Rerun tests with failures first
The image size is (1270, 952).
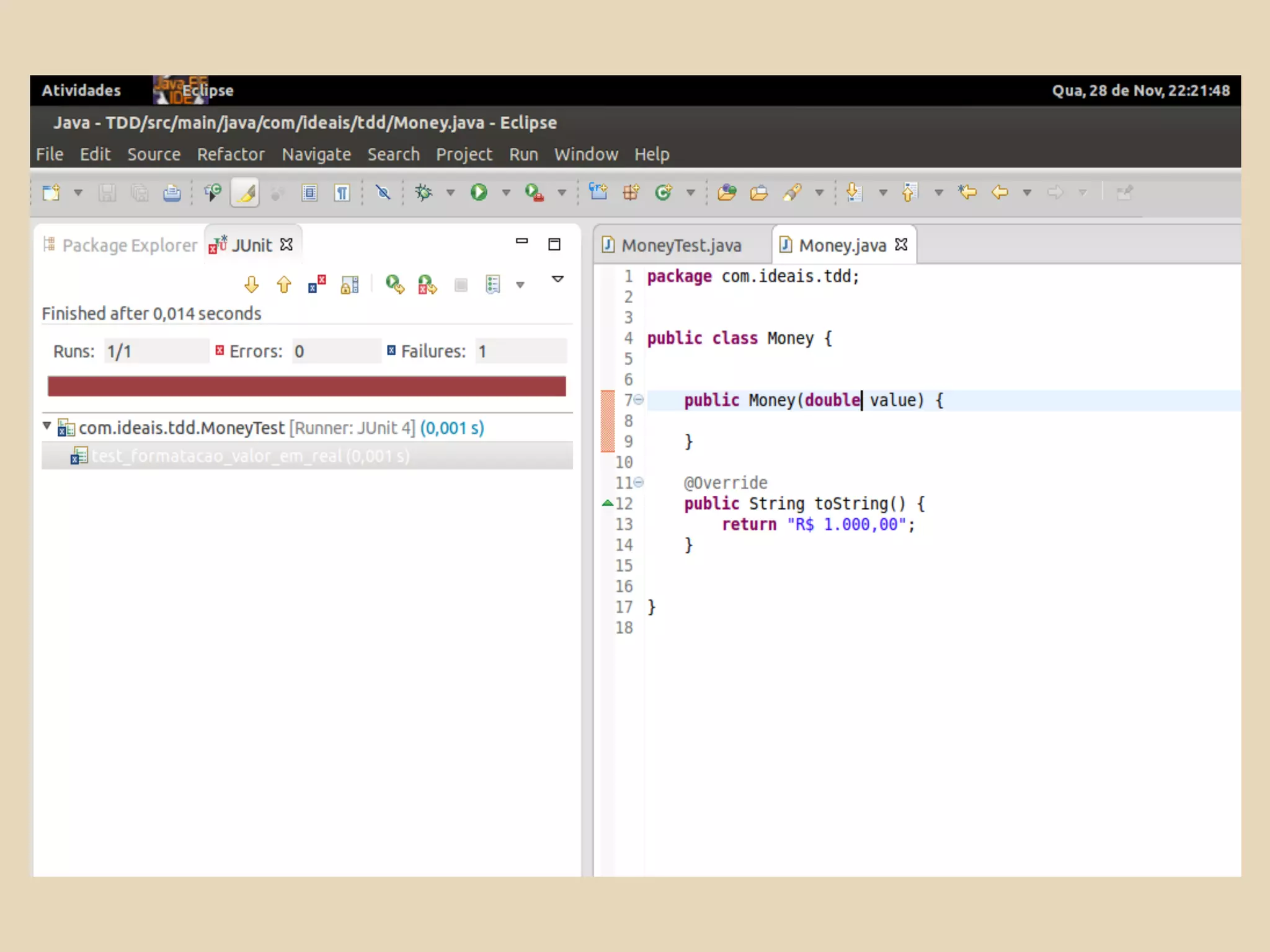[427, 284]
